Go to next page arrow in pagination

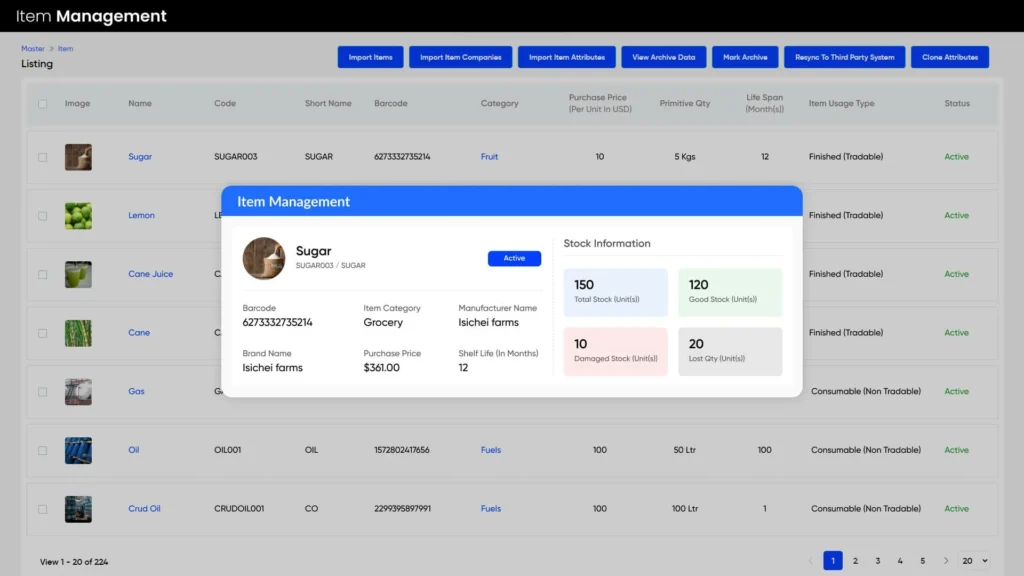click(x=946, y=561)
